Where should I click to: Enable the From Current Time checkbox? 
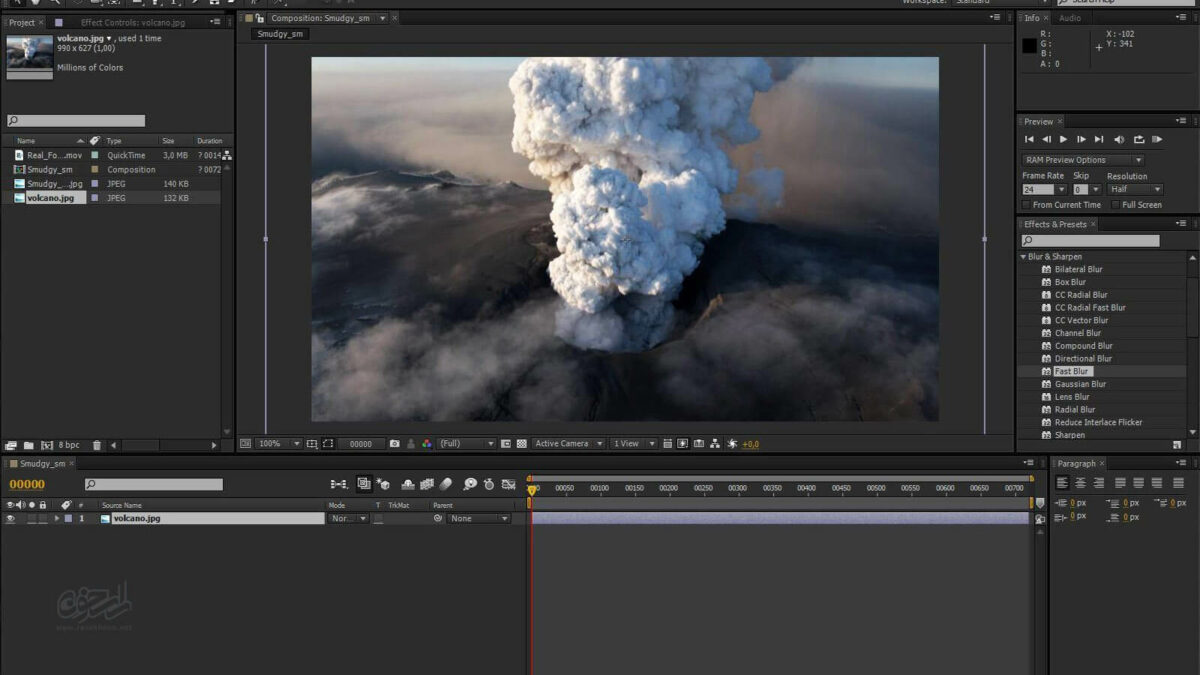tap(1027, 205)
